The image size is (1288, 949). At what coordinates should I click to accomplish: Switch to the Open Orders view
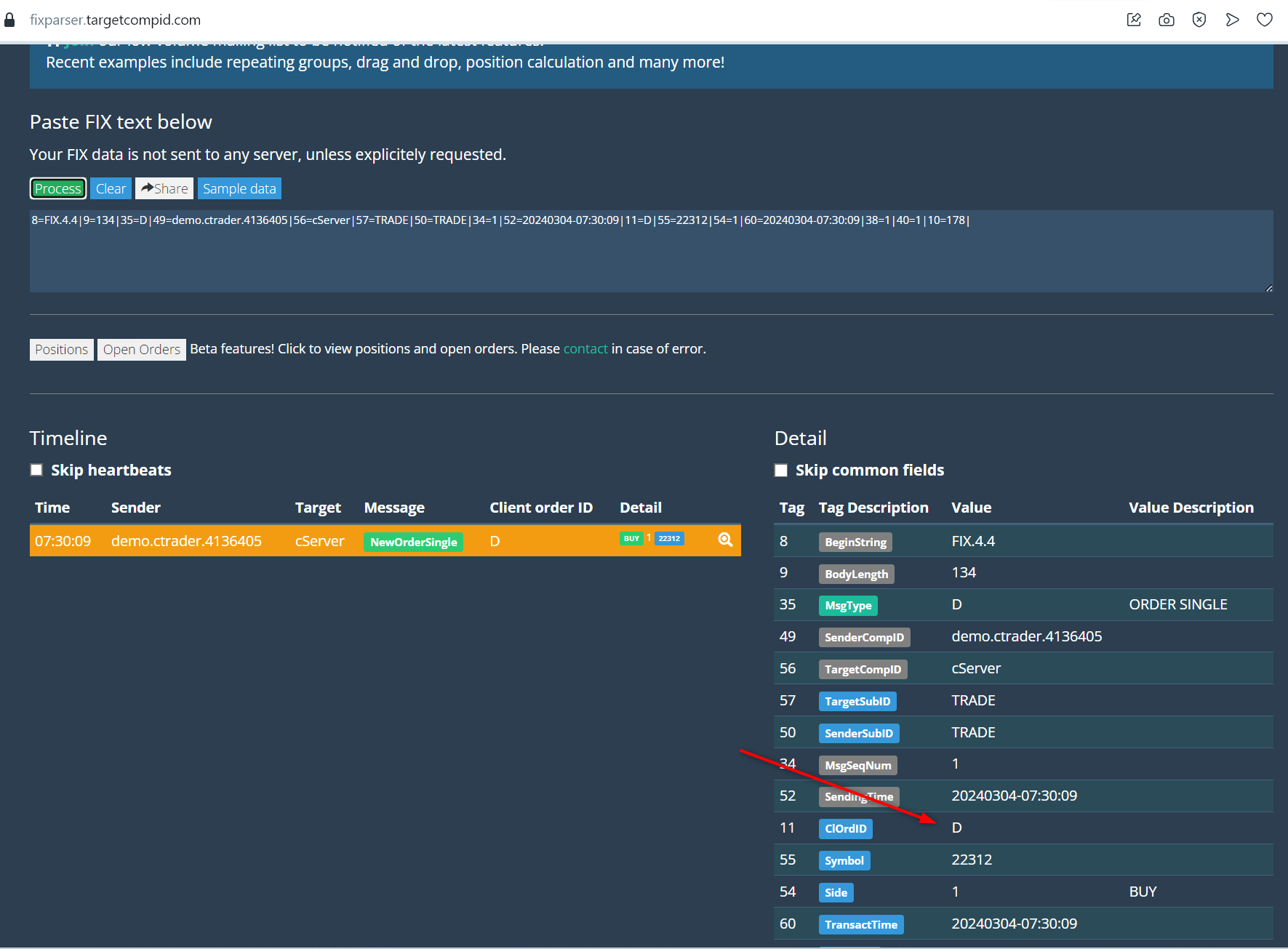(142, 350)
